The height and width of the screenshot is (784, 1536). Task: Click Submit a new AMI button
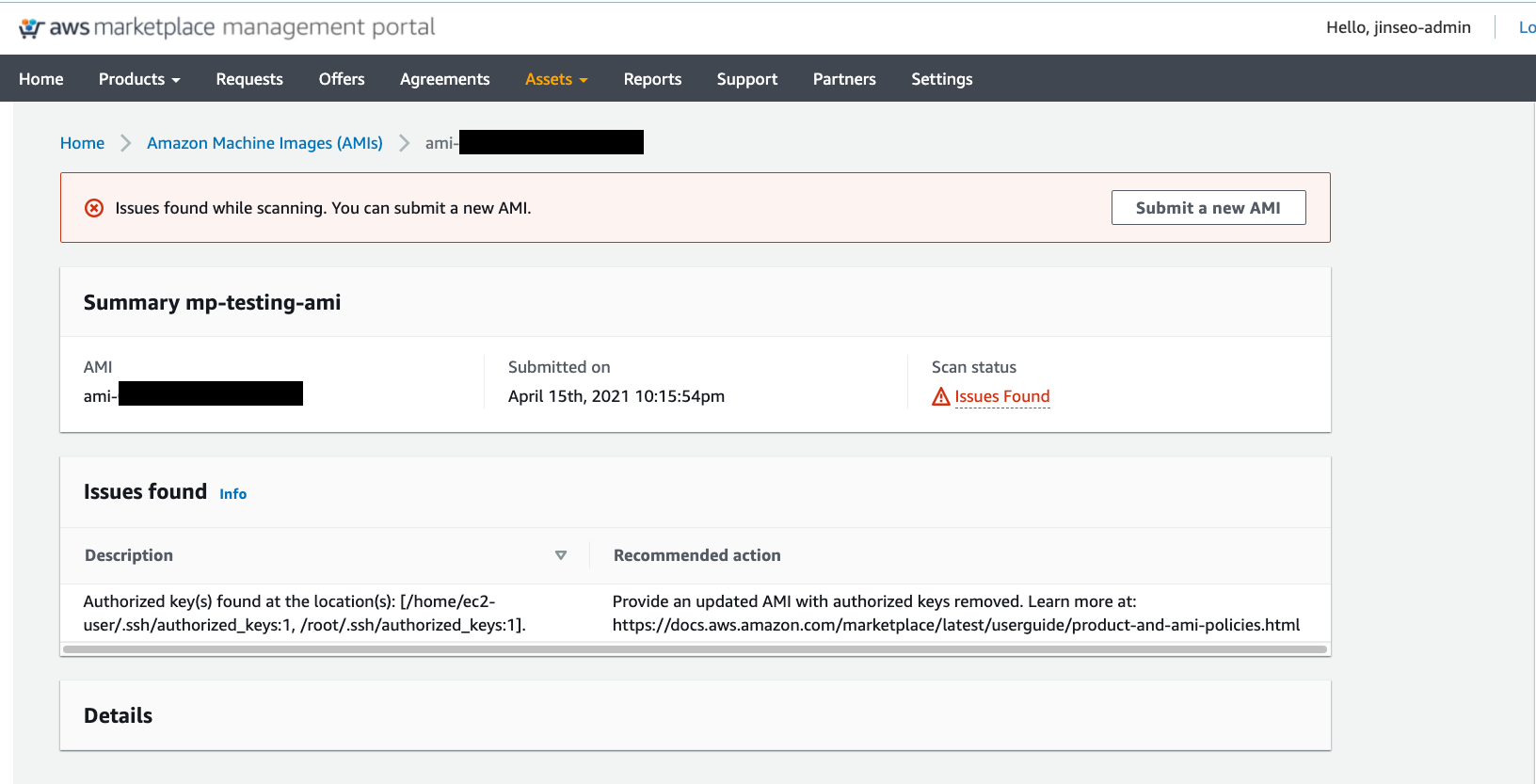click(1208, 208)
